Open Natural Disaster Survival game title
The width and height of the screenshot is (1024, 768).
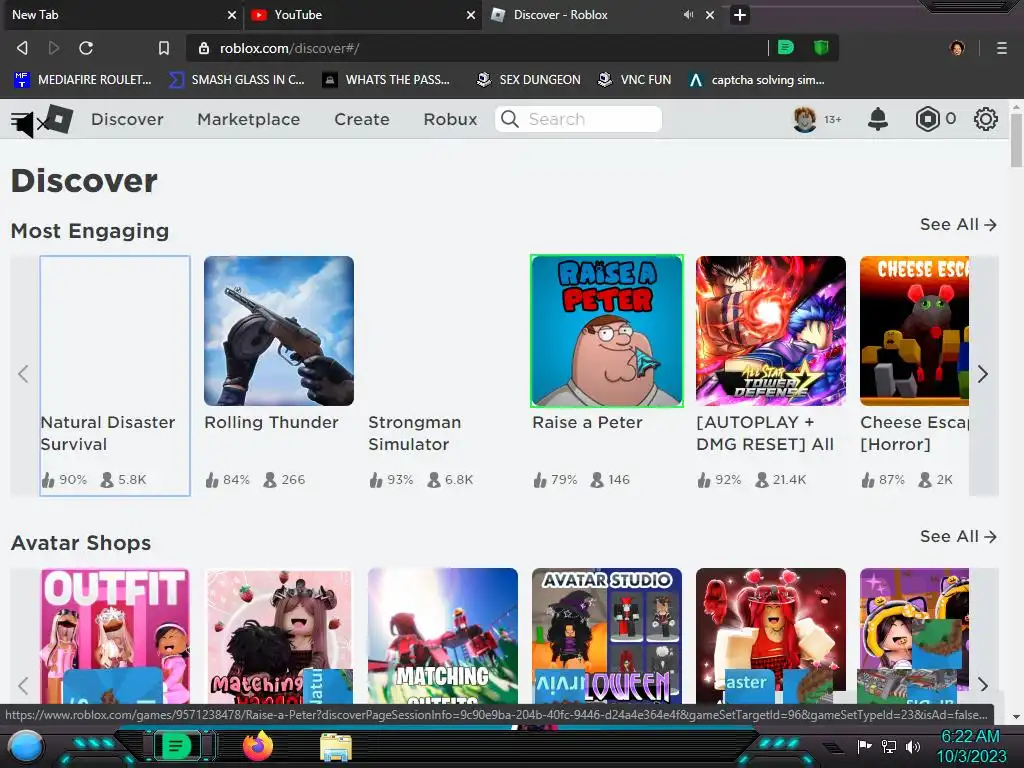pyautogui.click(x=108, y=433)
